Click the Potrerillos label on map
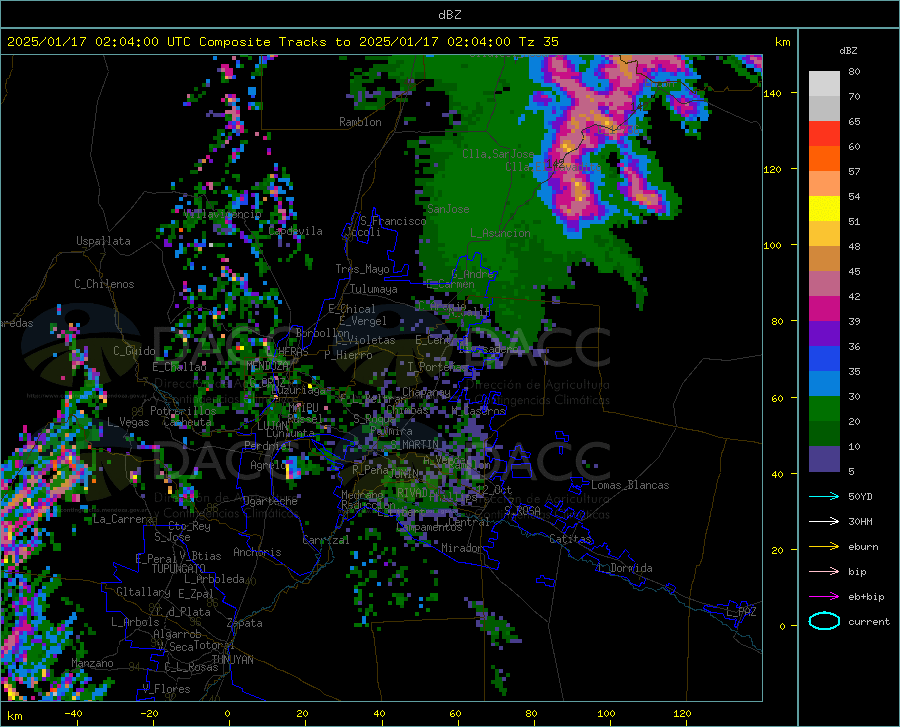This screenshot has width=900, height=727. pos(183,411)
